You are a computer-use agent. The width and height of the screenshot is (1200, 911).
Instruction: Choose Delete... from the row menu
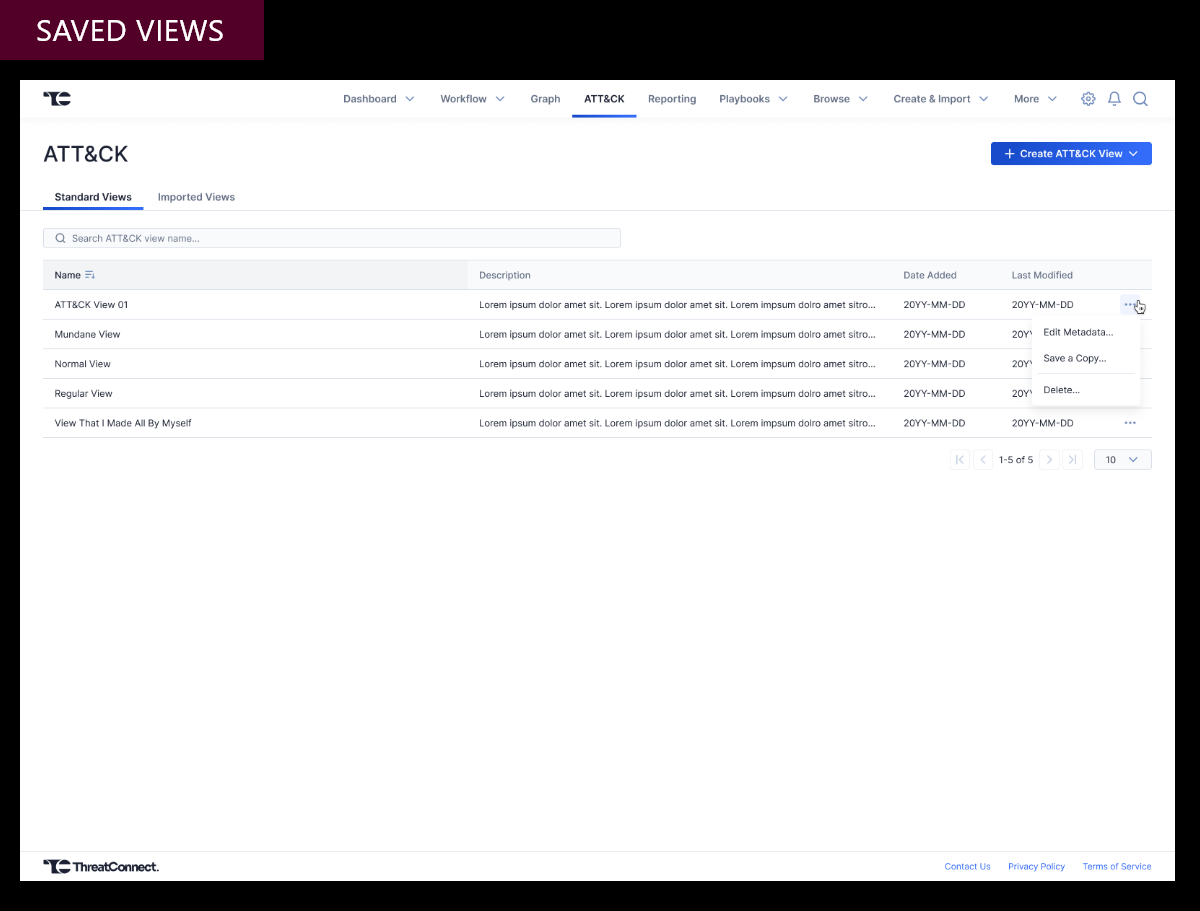[x=1062, y=390]
